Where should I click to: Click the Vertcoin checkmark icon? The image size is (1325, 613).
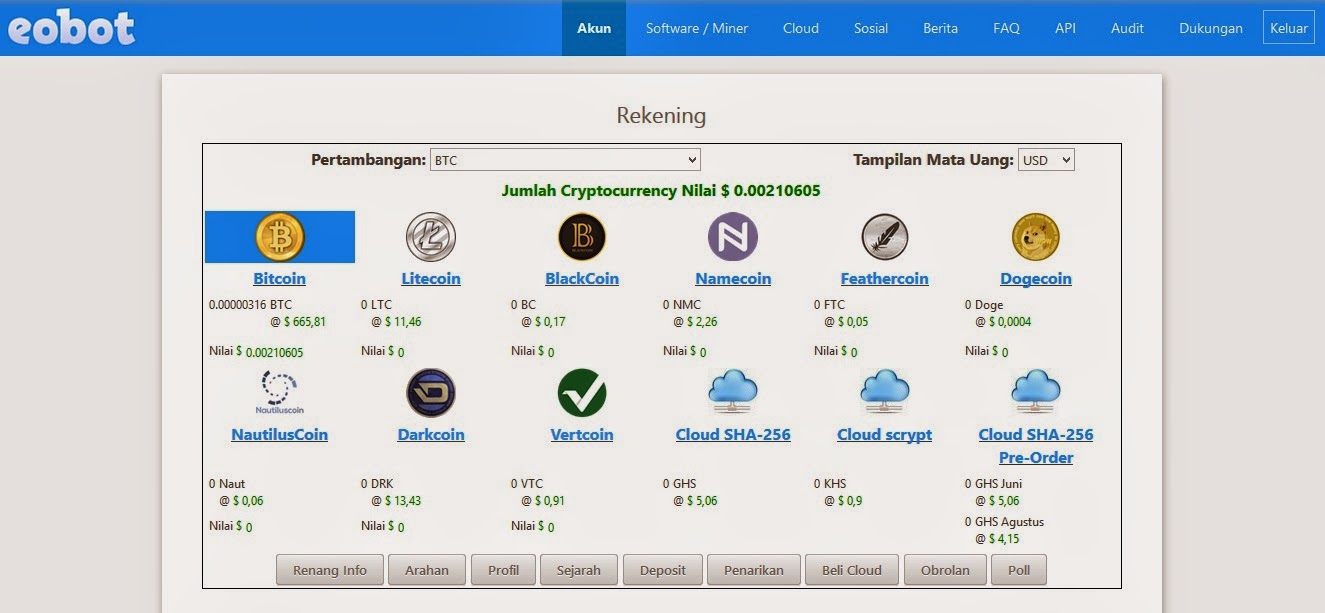click(x=582, y=393)
